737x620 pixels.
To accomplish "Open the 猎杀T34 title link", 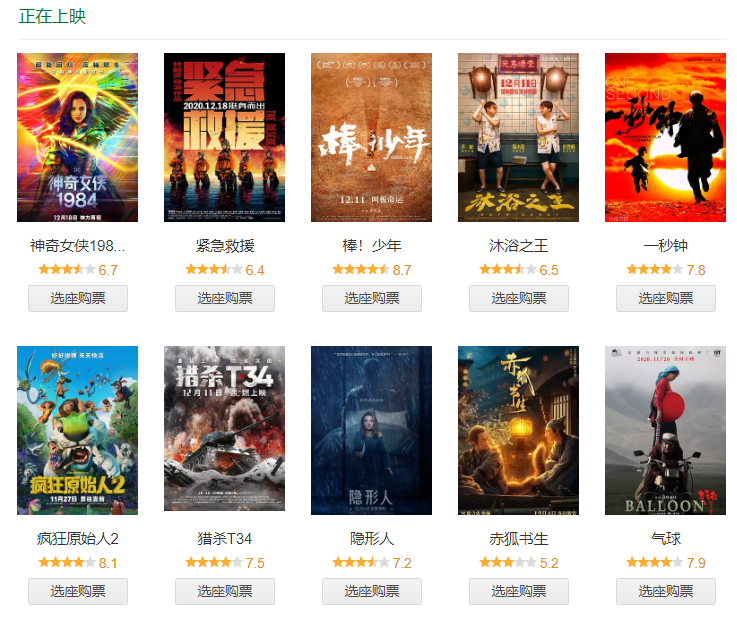I will click(225, 538).
